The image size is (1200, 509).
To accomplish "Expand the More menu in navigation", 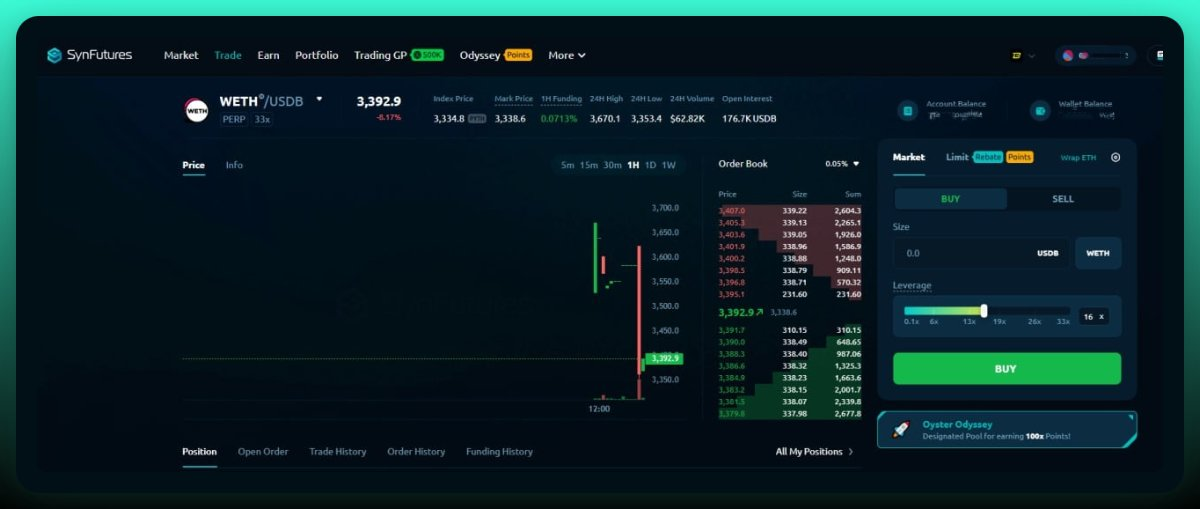I will point(567,55).
